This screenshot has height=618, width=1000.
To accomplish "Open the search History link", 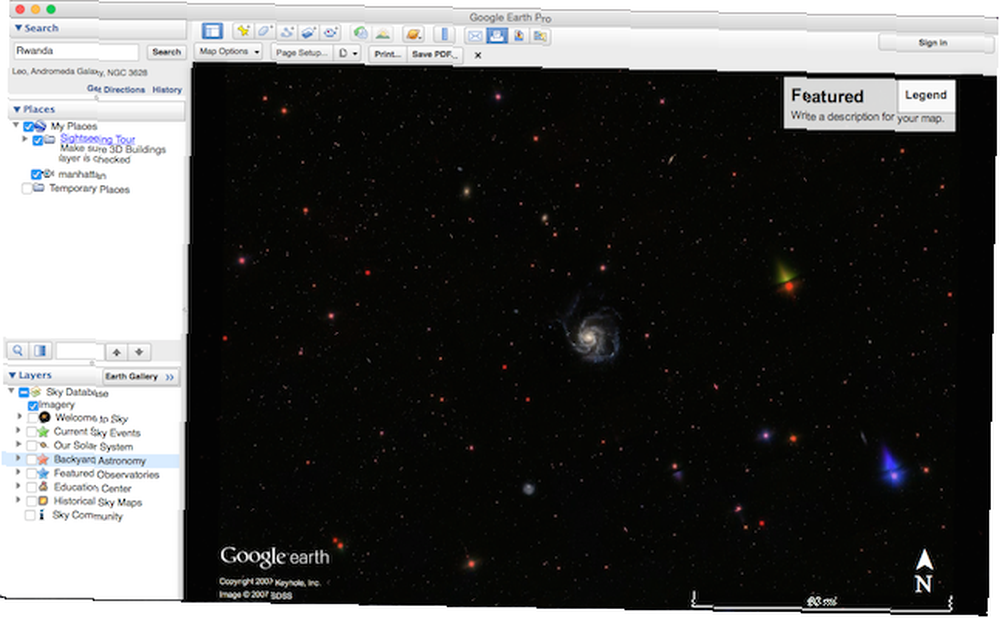I will point(167,90).
